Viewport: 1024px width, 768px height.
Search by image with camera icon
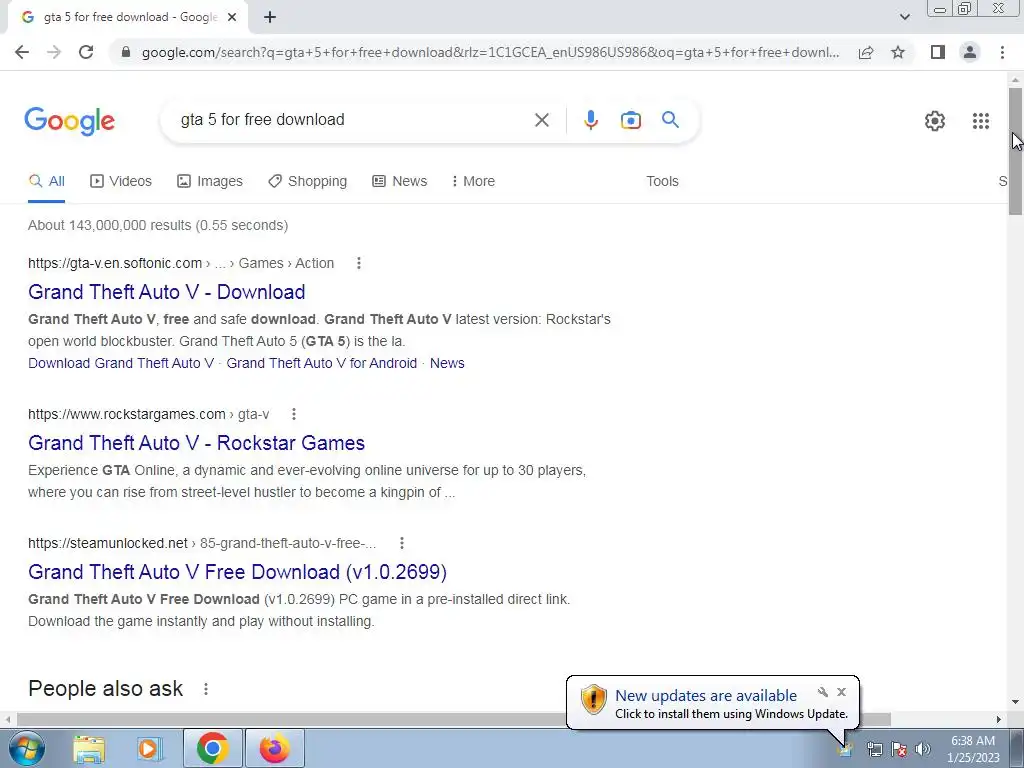631,120
